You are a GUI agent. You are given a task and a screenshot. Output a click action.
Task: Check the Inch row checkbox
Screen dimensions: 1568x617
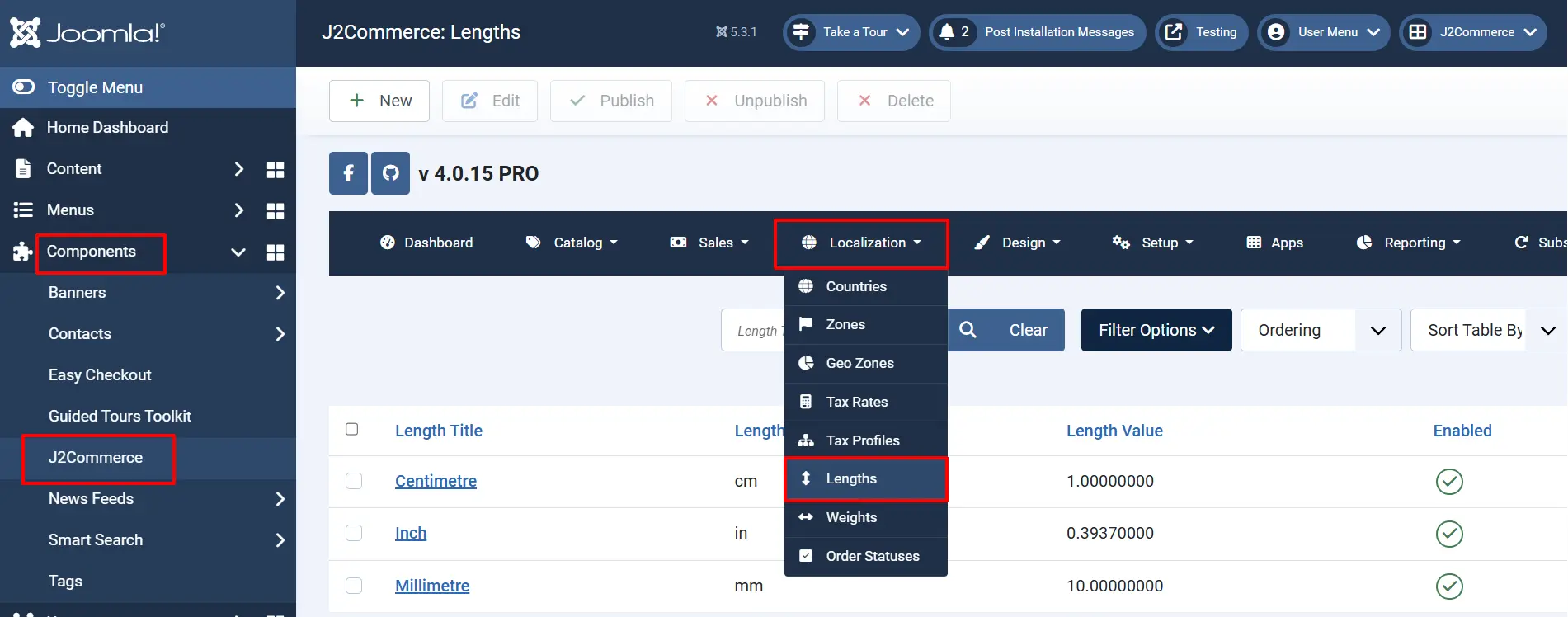[354, 533]
